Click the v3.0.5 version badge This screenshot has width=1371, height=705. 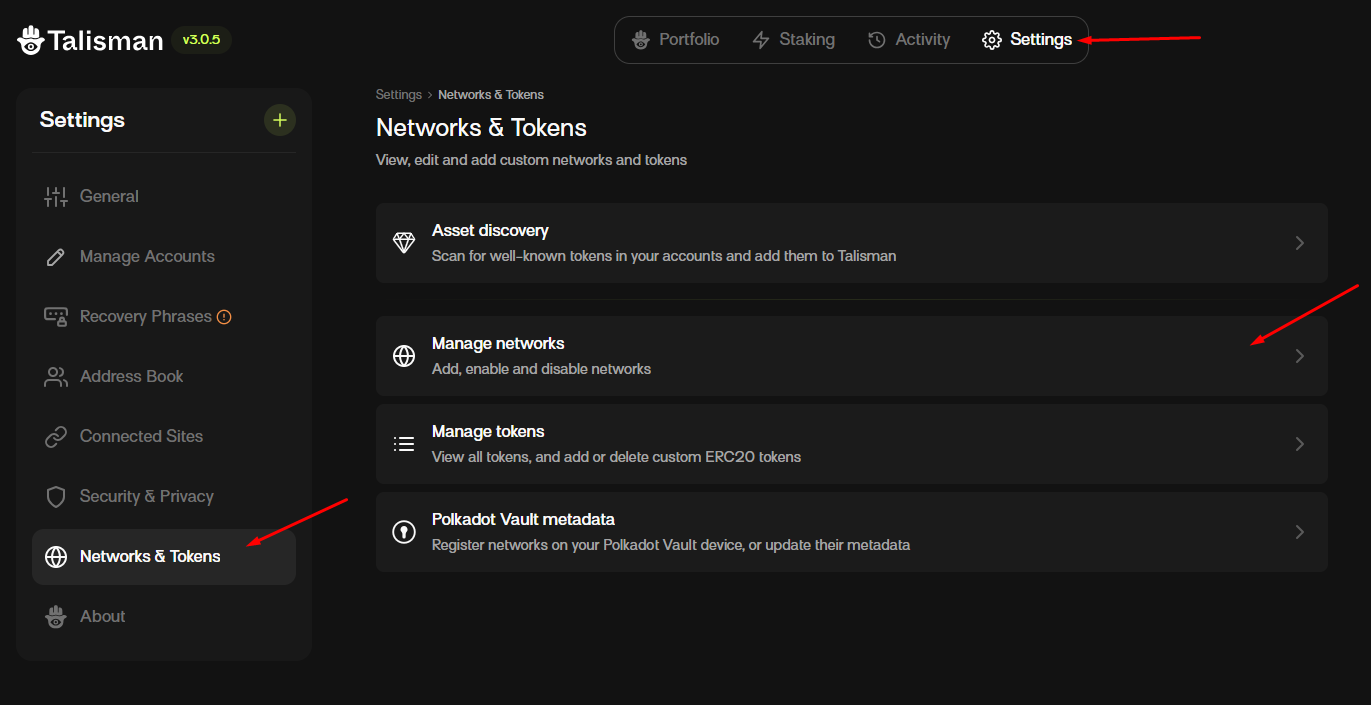[201, 40]
